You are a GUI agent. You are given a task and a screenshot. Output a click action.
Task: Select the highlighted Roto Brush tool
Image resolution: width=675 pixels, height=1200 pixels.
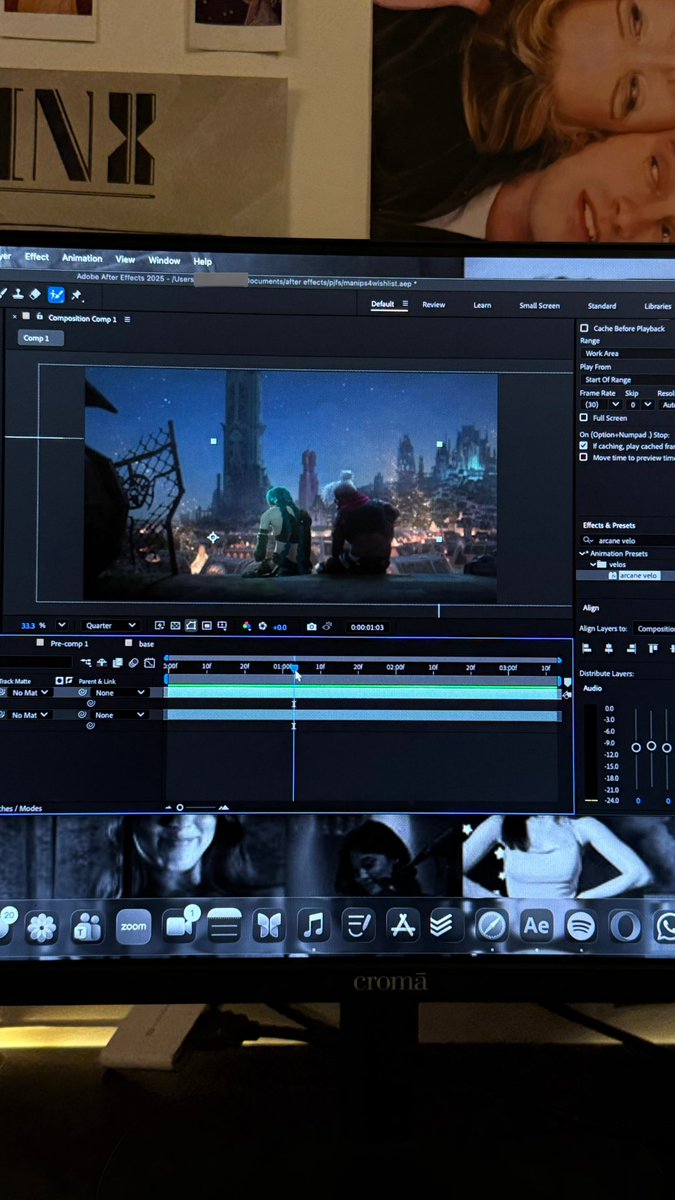coord(56,295)
